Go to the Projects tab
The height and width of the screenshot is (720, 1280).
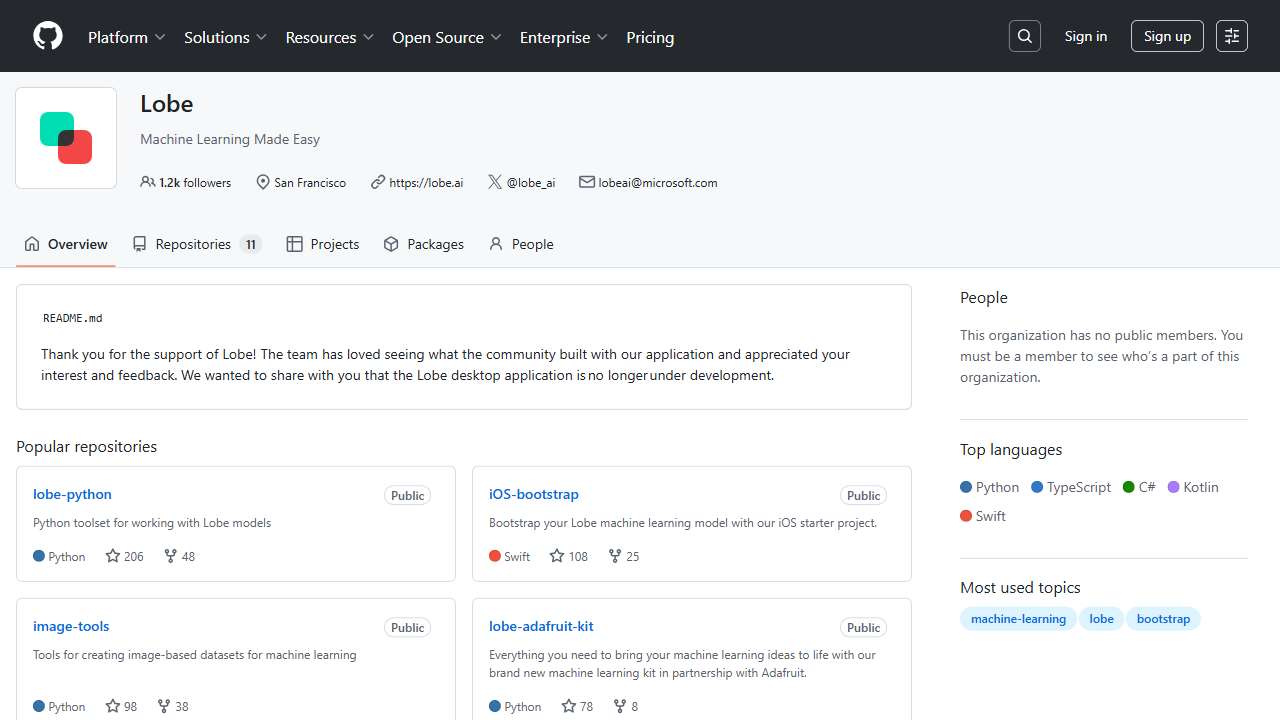point(323,244)
